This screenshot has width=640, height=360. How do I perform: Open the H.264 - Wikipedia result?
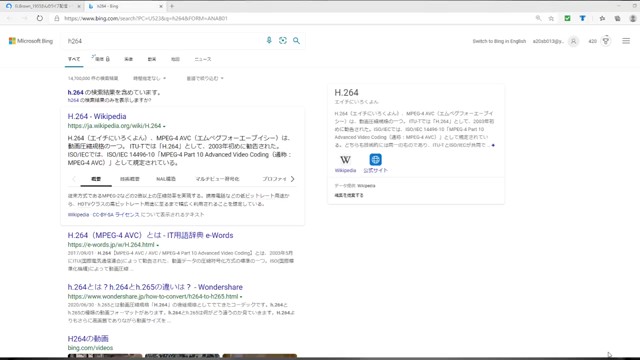point(97,116)
